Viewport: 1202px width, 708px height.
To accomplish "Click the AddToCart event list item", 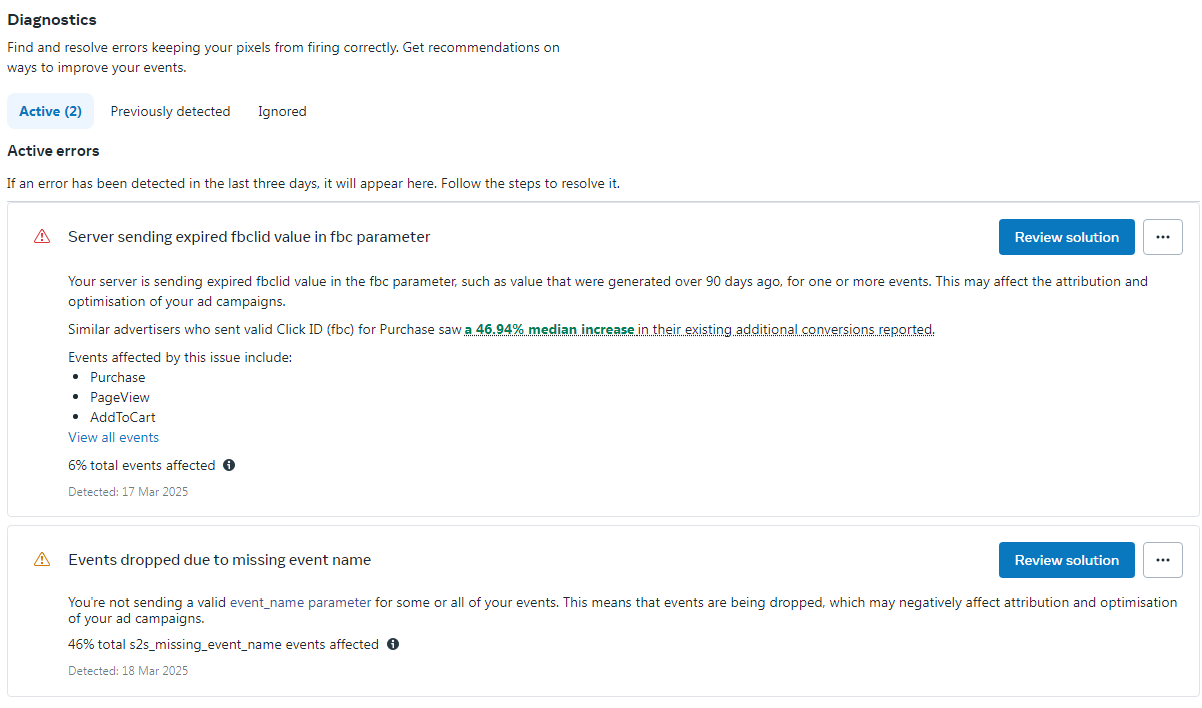I will click(x=122, y=417).
